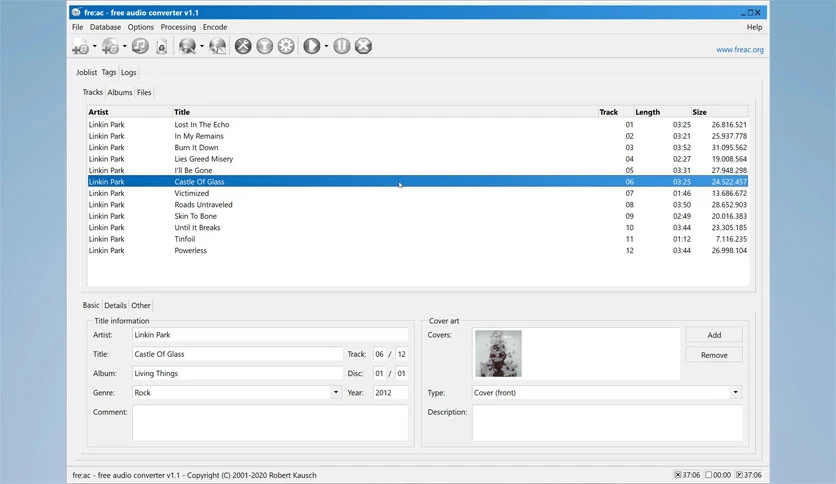Click the Start encoding play icon
This screenshot has width=836, height=484.
[x=311, y=46]
